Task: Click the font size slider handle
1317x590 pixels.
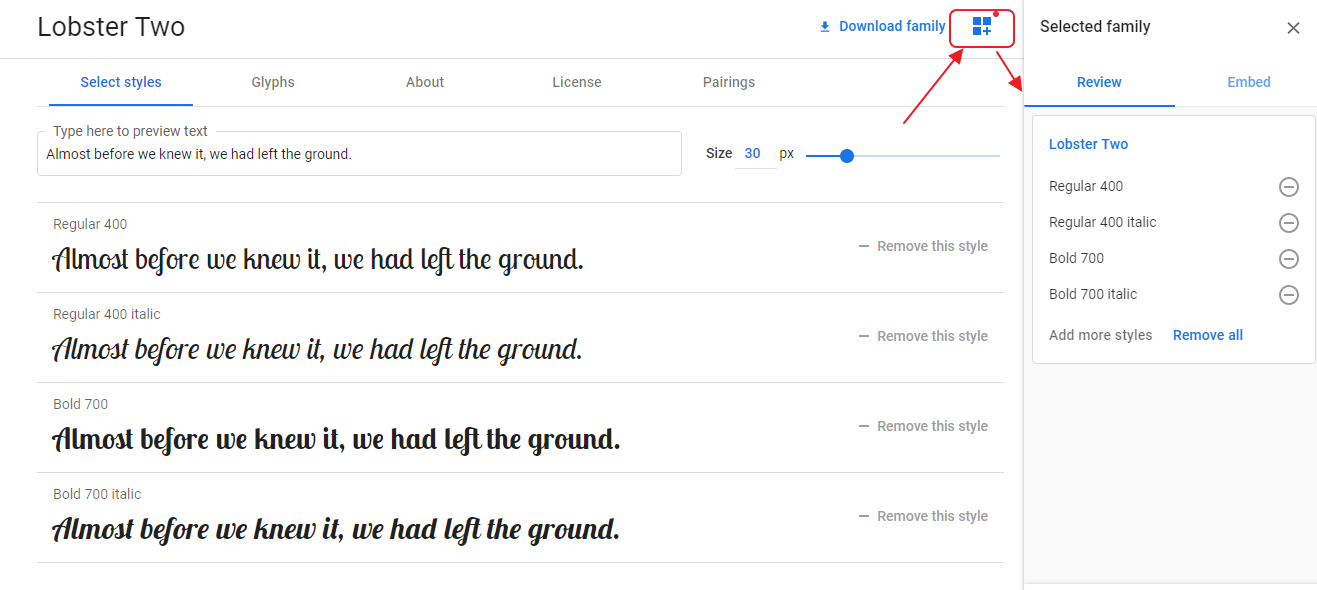Action: coord(847,155)
